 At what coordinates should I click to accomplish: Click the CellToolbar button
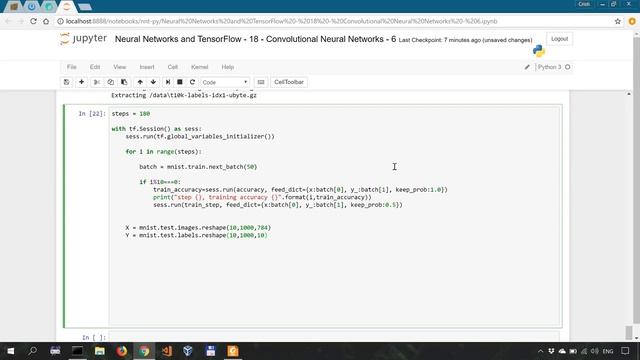pos(289,82)
